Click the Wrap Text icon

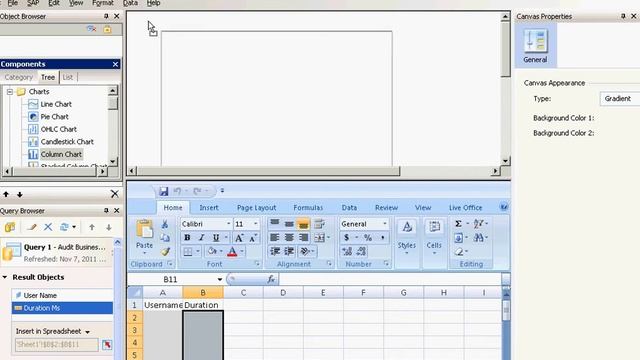click(x=319, y=224)
